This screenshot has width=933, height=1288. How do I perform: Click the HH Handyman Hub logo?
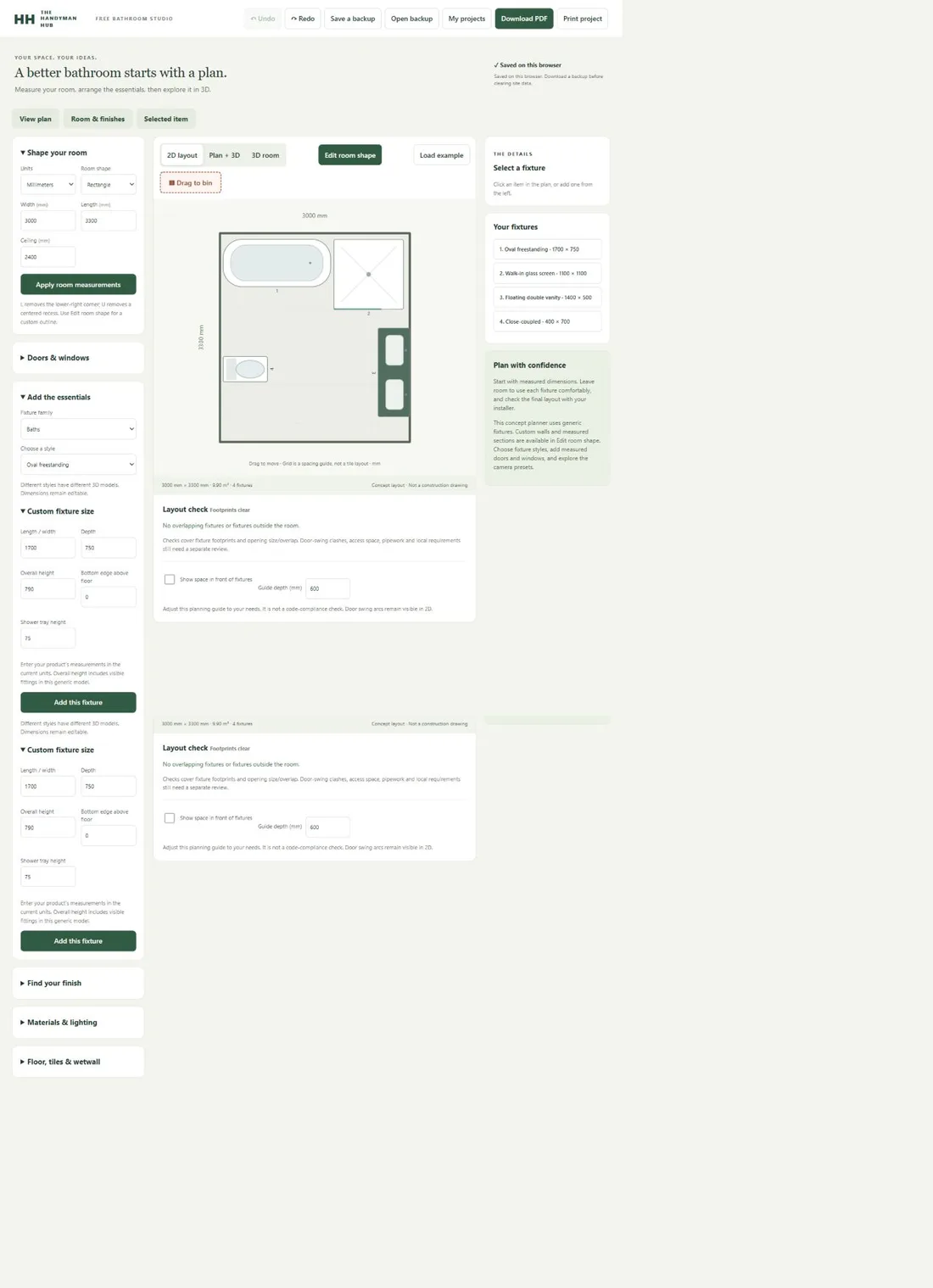pos(46,19)
